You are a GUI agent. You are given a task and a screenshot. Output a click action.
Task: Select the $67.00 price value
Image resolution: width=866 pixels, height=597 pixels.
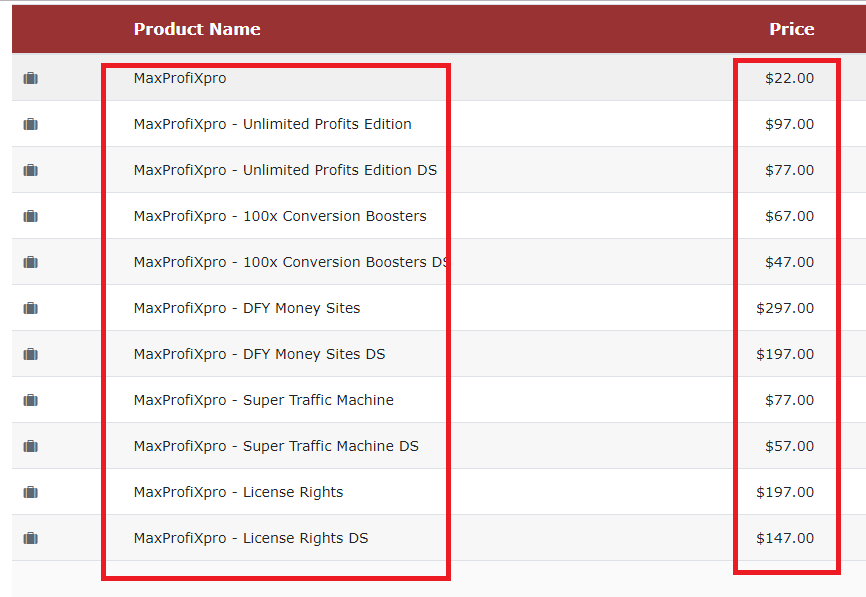789,216
